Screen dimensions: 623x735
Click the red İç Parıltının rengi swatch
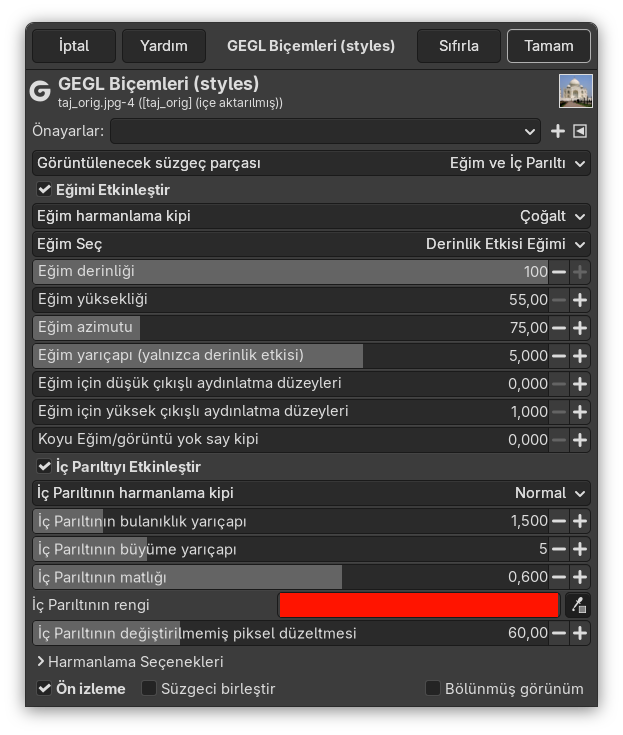point(419,605)
